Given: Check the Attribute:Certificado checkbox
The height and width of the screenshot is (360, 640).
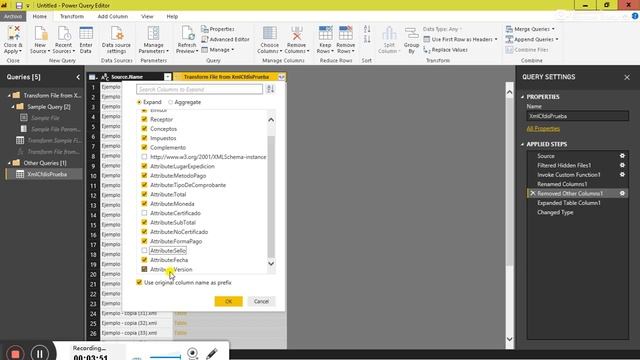Looking at the screenshot, I should (144, 213).
